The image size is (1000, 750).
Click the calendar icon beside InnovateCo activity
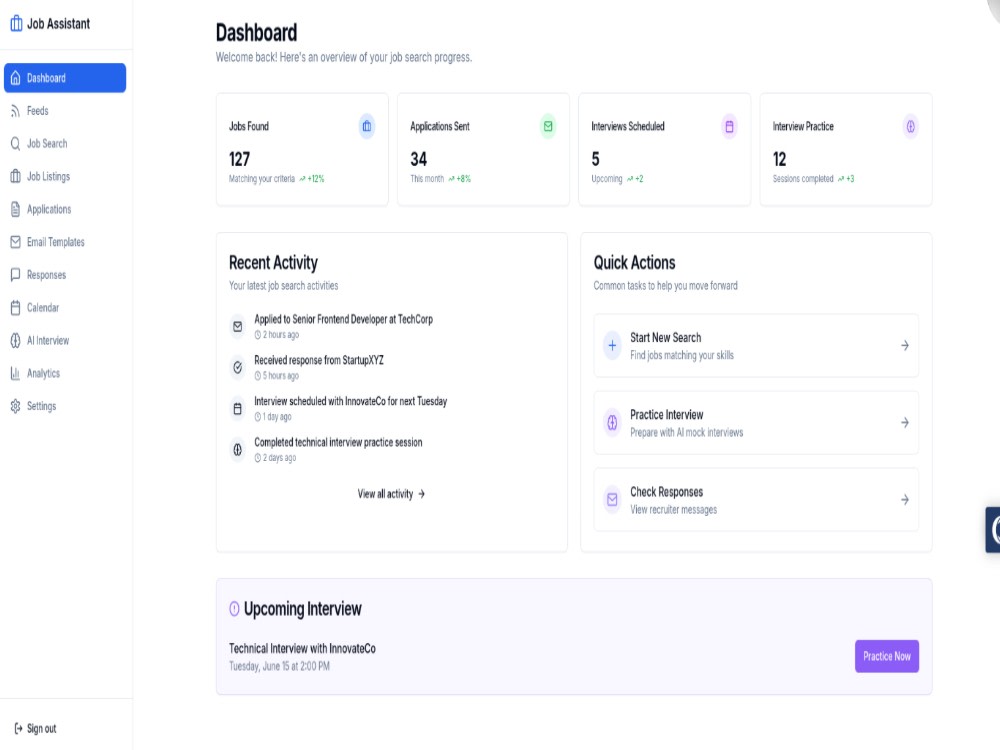click(237, 409)
